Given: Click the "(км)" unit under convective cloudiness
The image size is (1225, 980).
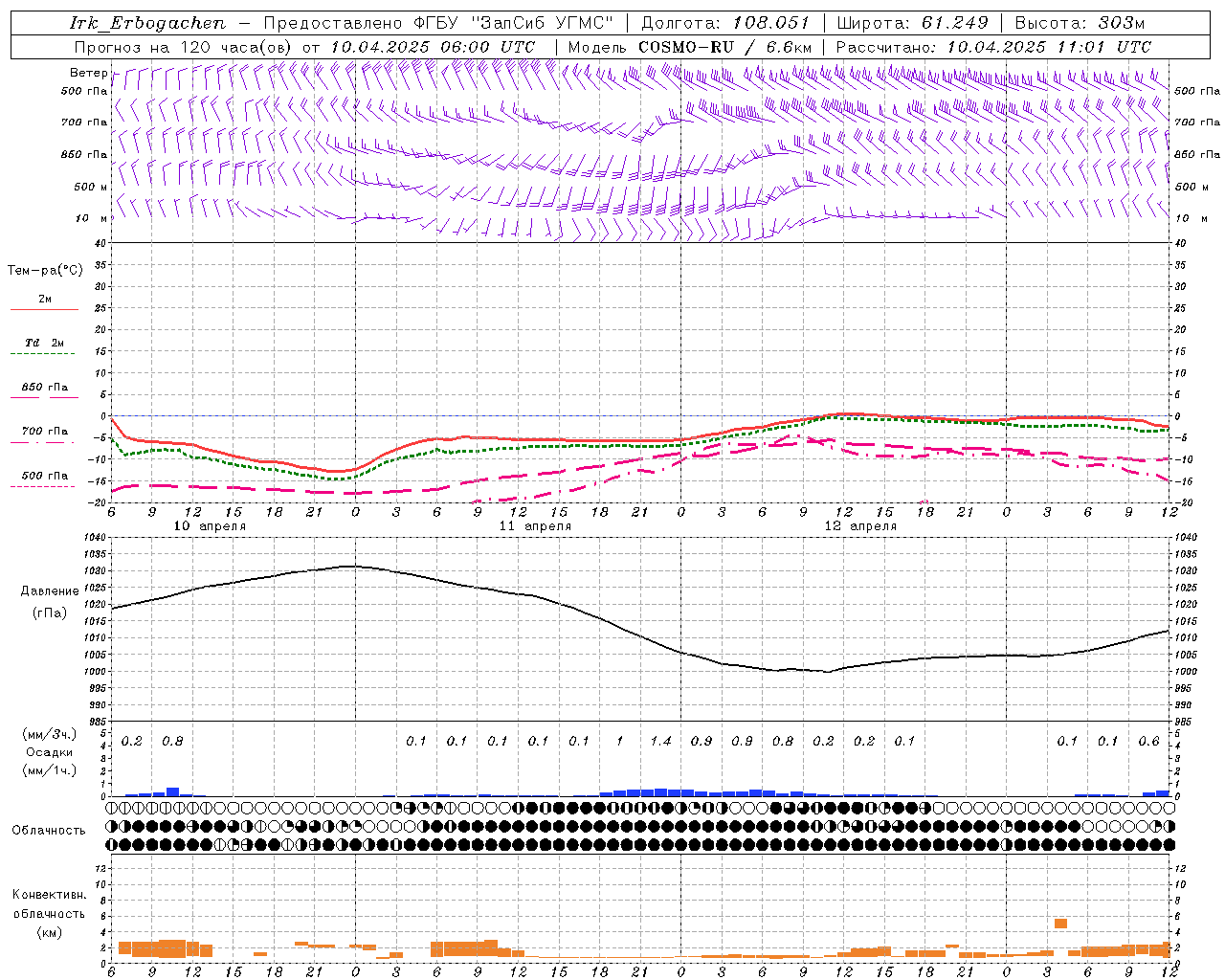Looking at the screenshot, I should [x=50, y=932].
